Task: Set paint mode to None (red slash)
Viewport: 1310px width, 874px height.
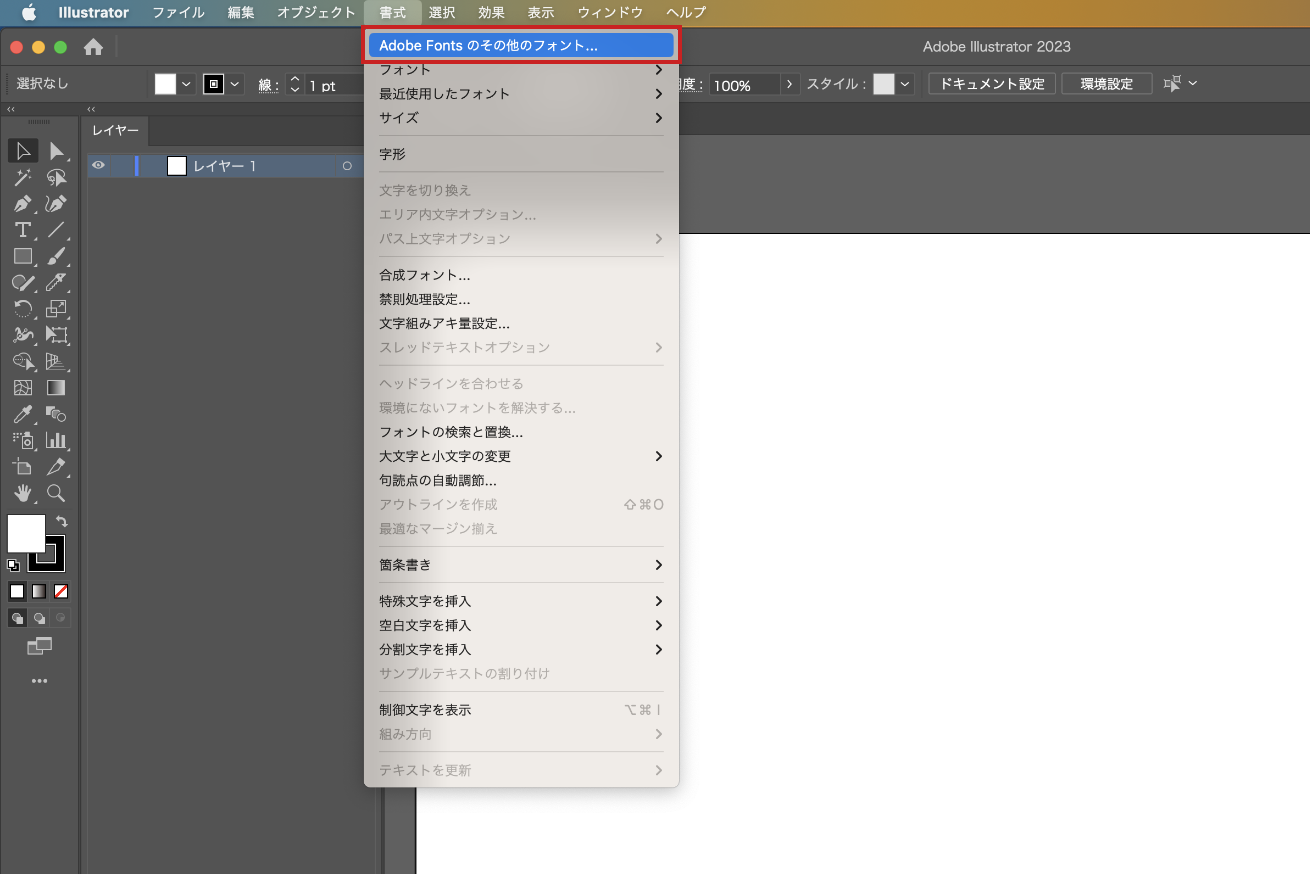Action: tap(61, 591)
